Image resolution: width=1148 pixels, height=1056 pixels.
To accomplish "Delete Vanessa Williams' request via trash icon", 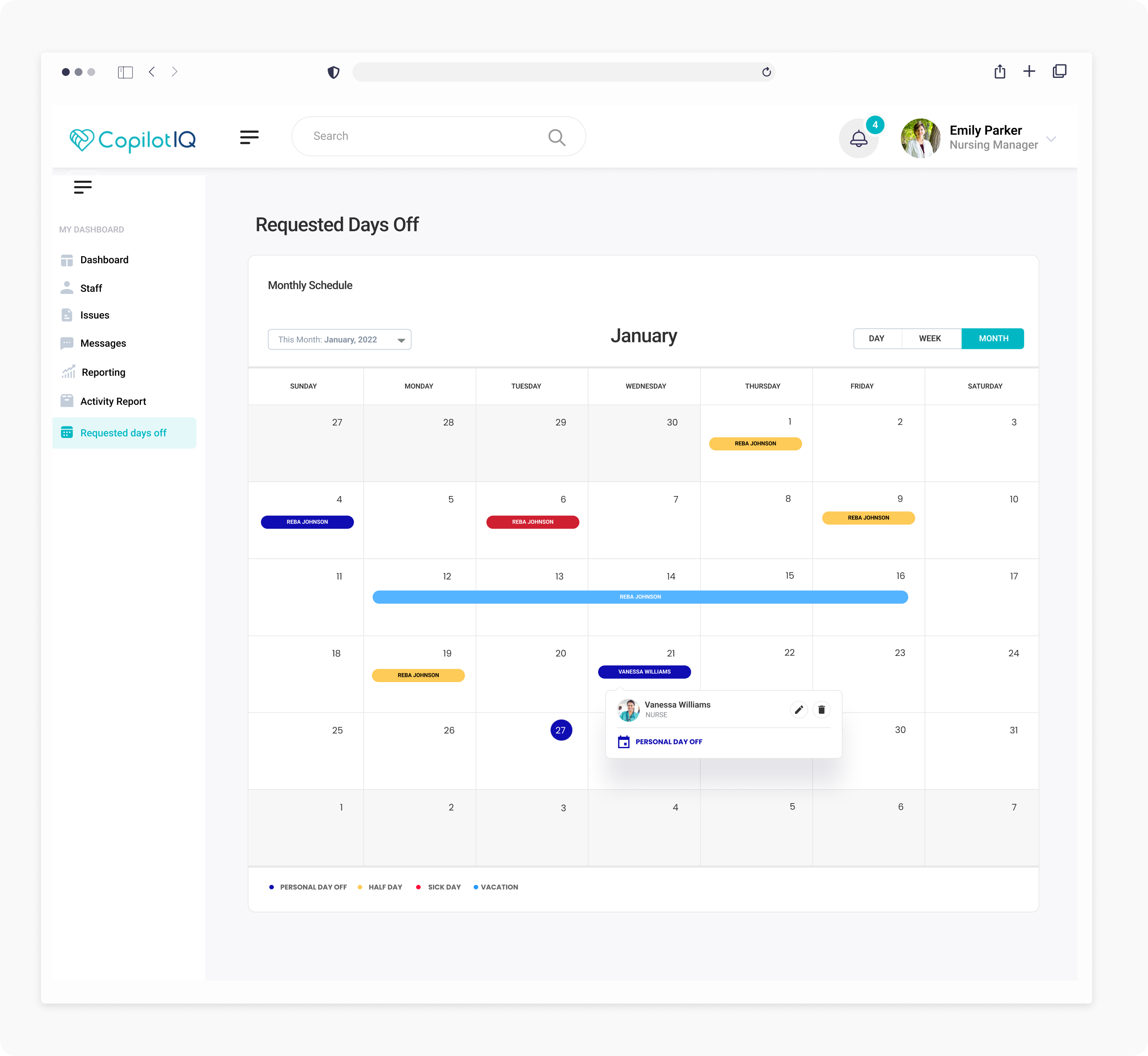I will pyautogui.click(x=821, y=710).
